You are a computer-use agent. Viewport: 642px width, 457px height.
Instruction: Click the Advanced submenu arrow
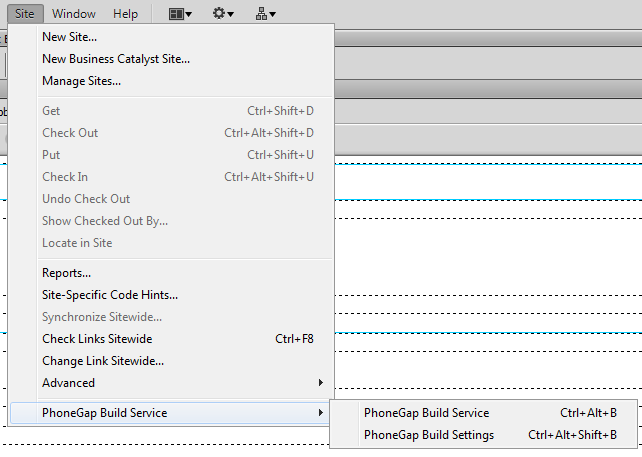coord(320,383)
